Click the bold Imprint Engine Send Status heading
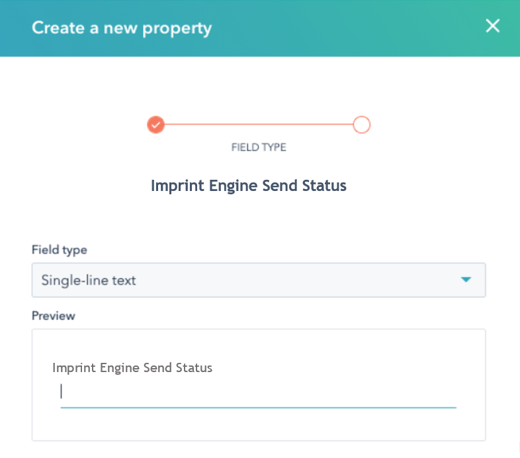 point(249,186)
